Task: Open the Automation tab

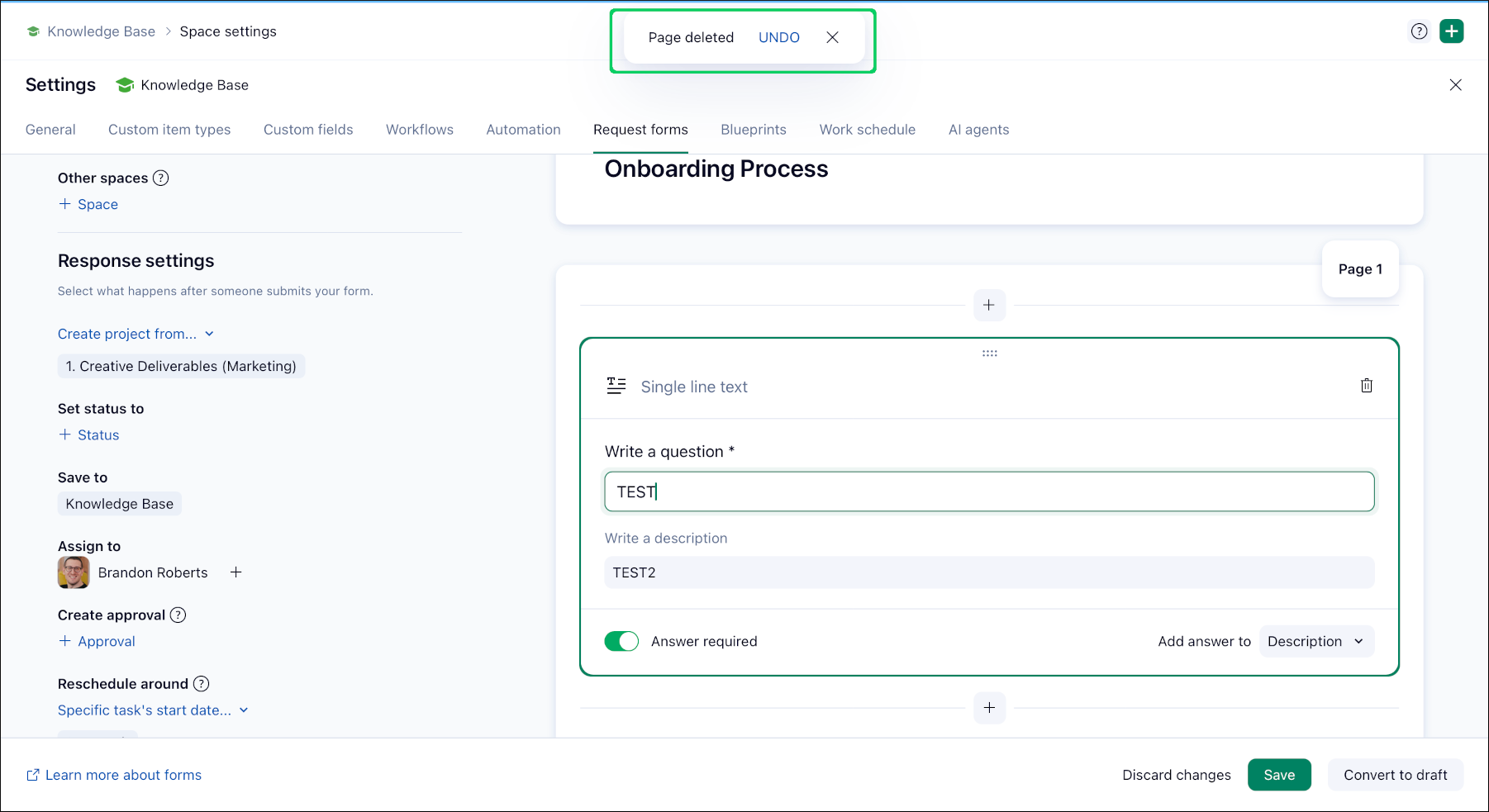Action: [x=523, y=130]
